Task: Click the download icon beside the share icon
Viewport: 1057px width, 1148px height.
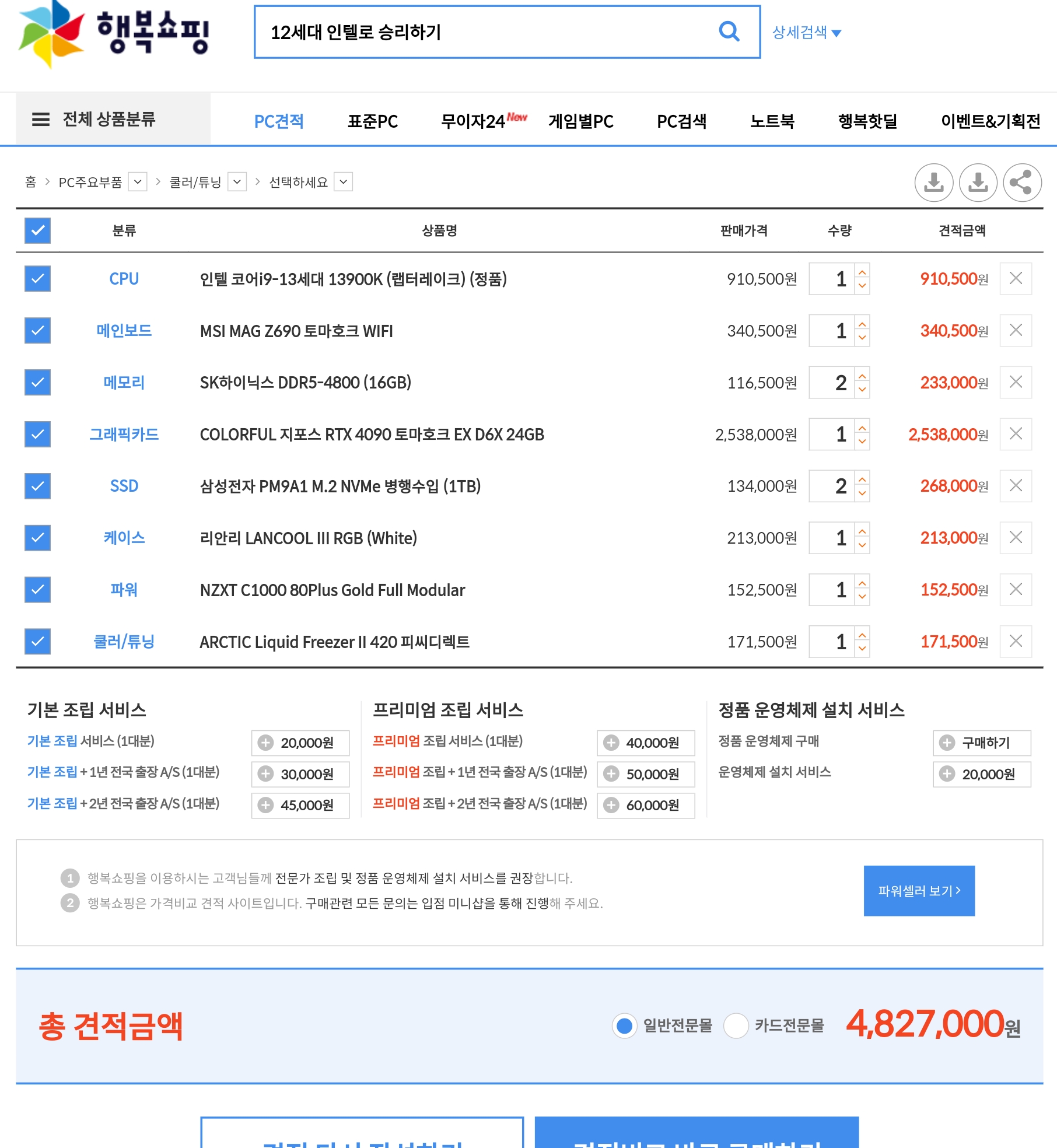Action: pyautogui.click(x=978, y=183)
